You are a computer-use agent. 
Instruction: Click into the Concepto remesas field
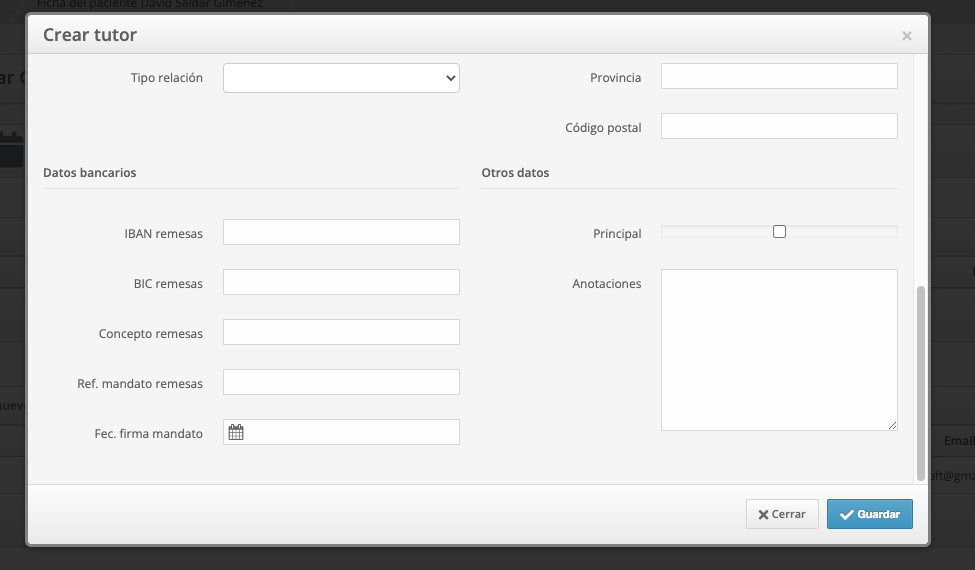[341, 332]
